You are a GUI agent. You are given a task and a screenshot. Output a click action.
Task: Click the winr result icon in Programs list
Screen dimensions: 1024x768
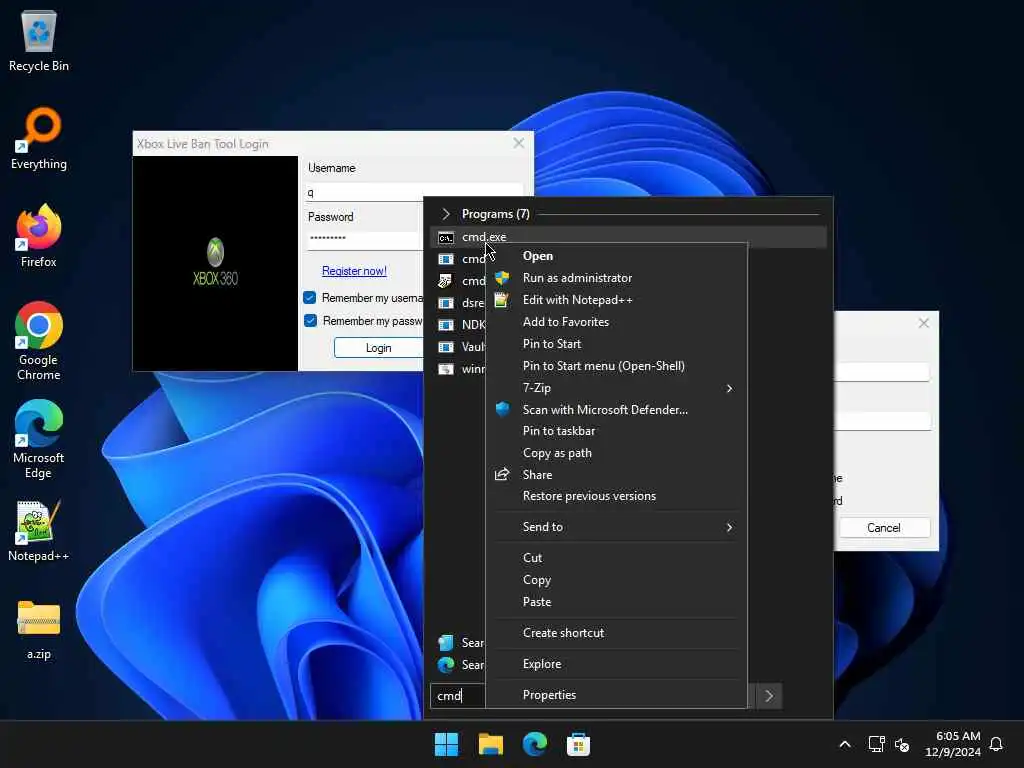tap(446, 369)
